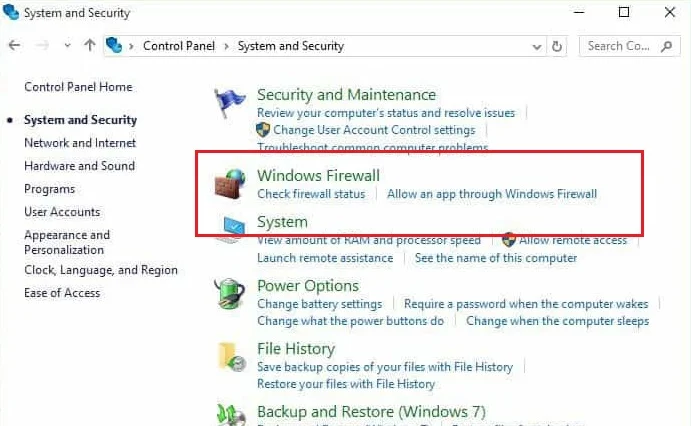Click Allow an app through Windows Firewall
Screen dimensions: 691x426
pos(491,194)
